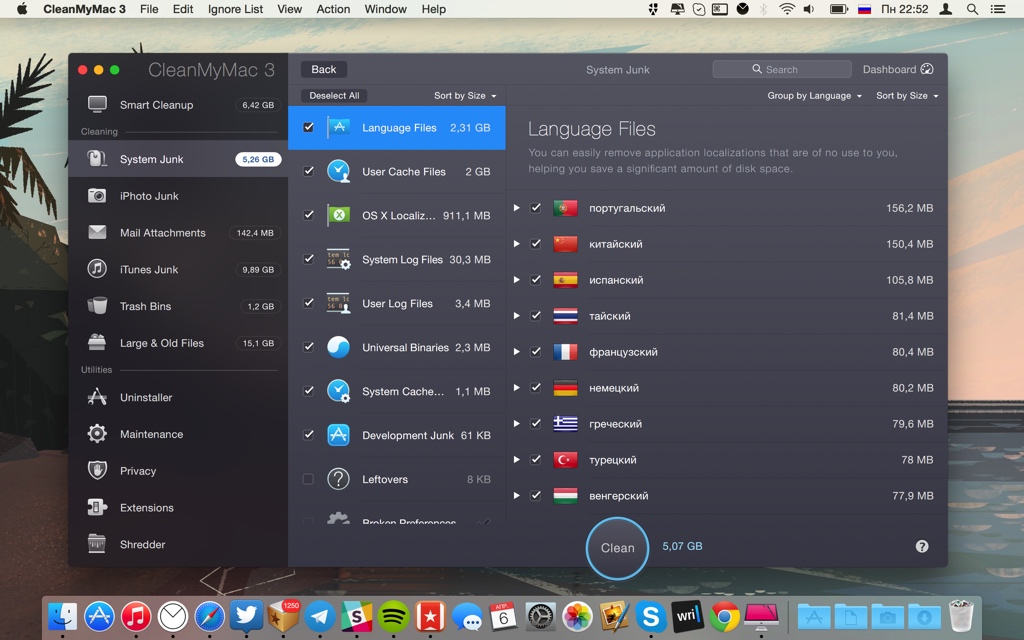Check the Leftovers checkbox
This screenshot has width=1024, height=640.
point(308,479)
